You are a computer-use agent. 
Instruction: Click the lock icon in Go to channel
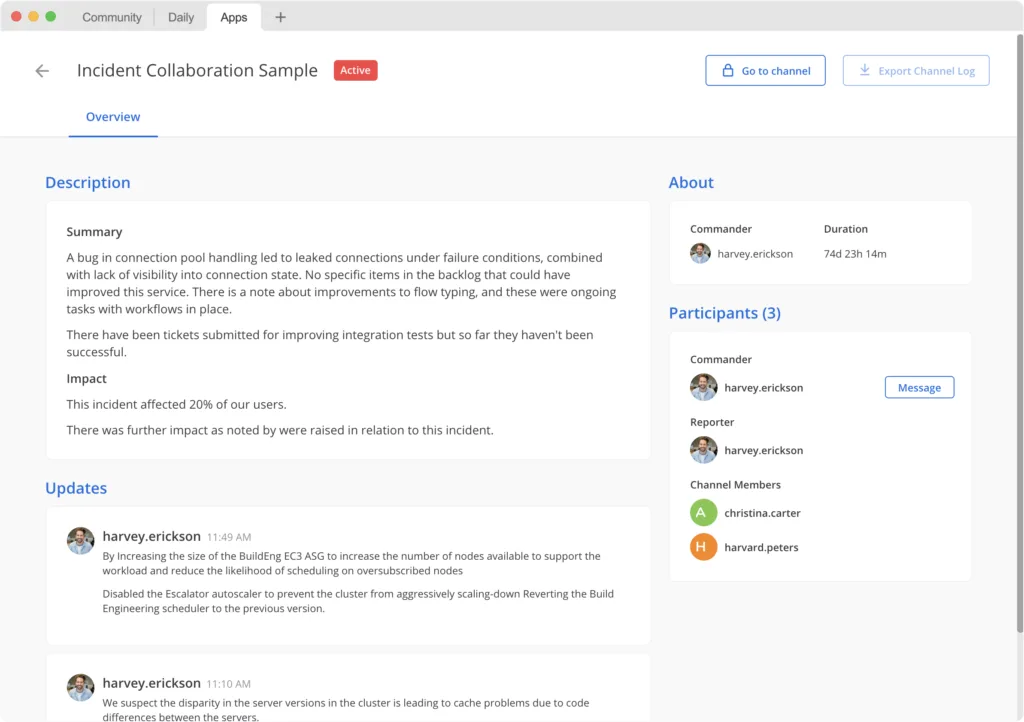(728, 70)
